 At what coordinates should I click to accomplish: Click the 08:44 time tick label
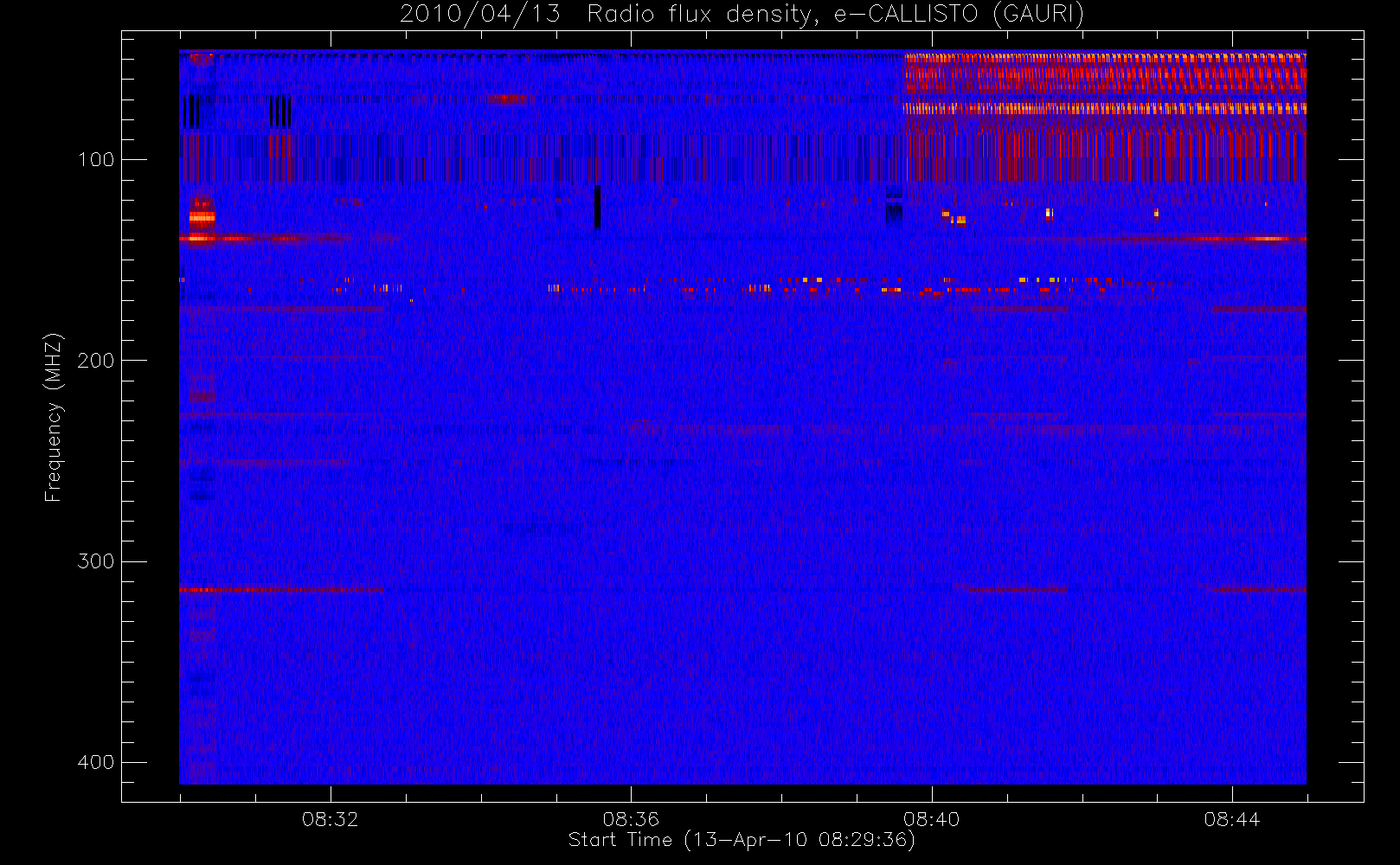pos(1232,818)
